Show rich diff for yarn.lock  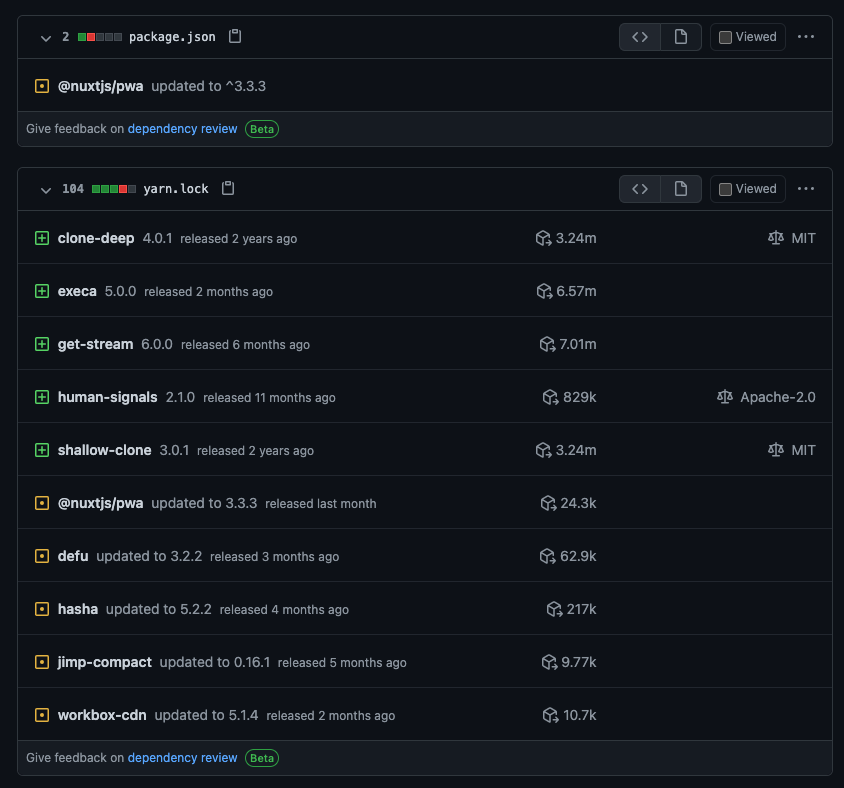click(x=681, y=188)
